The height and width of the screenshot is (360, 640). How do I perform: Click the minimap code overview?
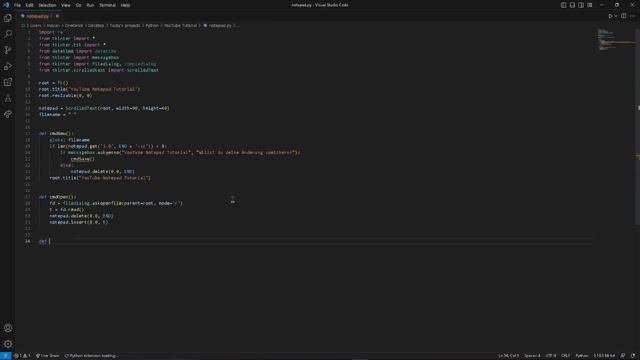click(615, 40)
